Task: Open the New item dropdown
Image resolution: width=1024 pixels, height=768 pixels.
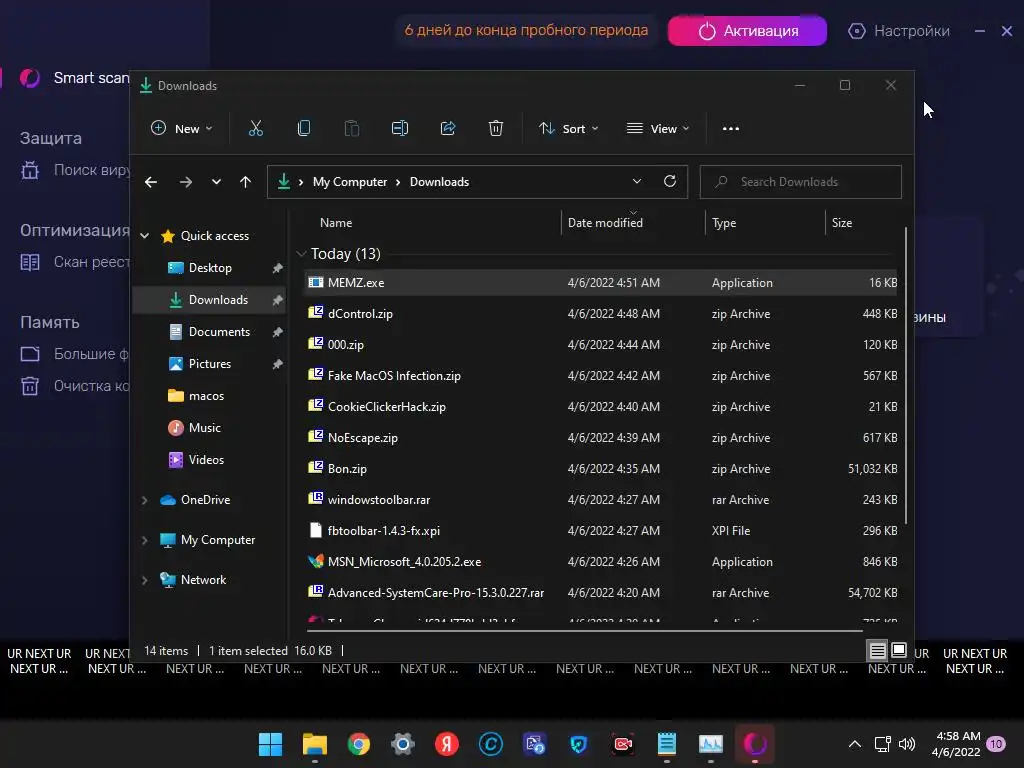Action: coord(182,129)
